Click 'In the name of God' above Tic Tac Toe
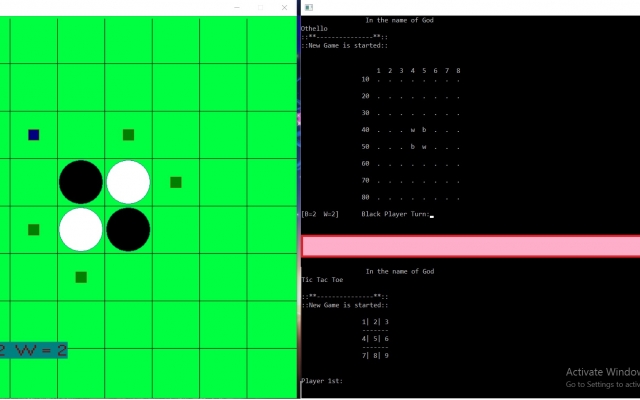 tap(400, 271)
